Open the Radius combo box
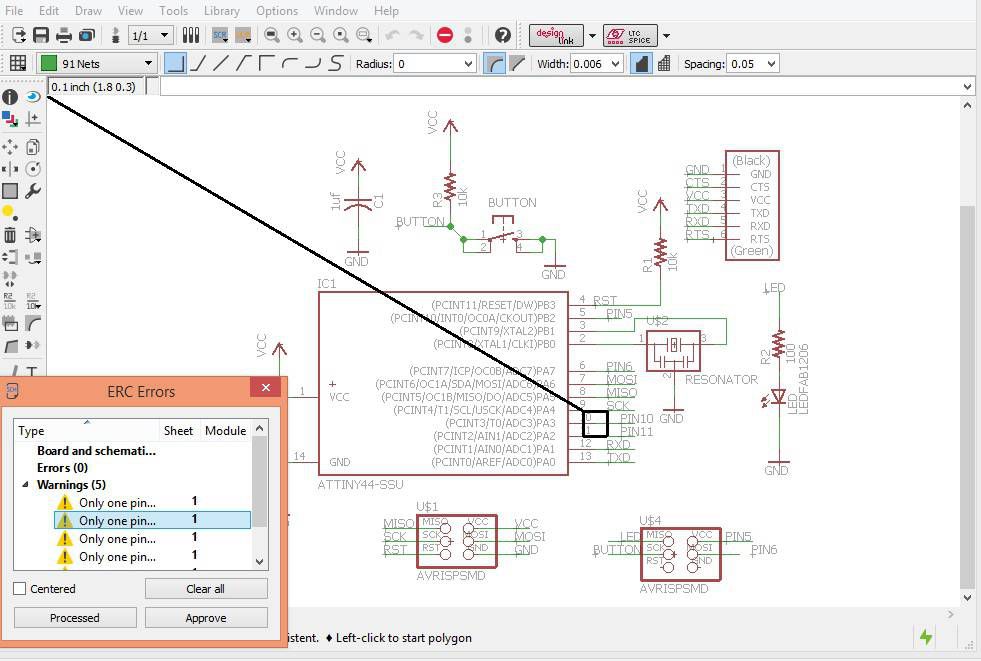Image resolution: width=981 pixels, height=661 pixels. (x=434, y=63)
